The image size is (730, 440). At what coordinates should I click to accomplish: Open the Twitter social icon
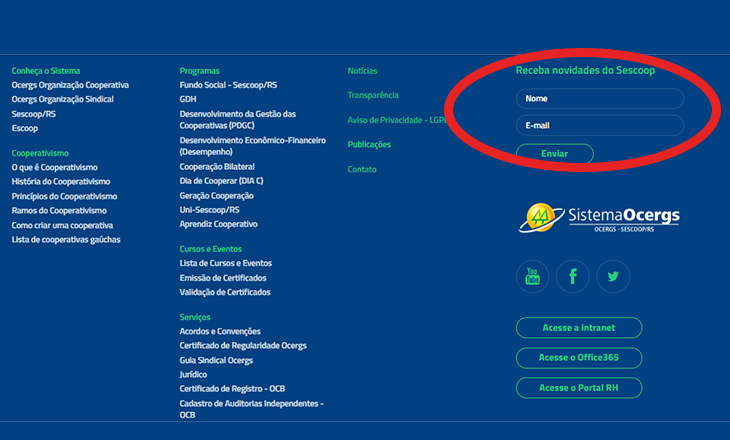click(x=613, y=277)
